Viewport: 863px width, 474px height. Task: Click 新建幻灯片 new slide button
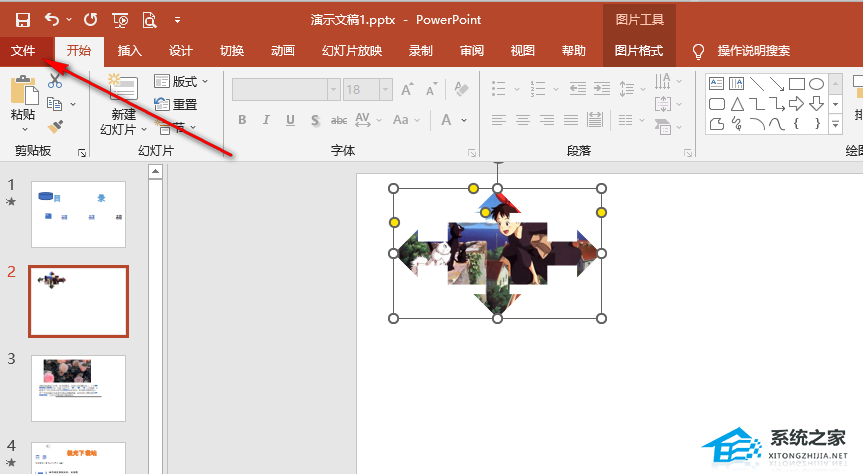click(x=123, y=105)
